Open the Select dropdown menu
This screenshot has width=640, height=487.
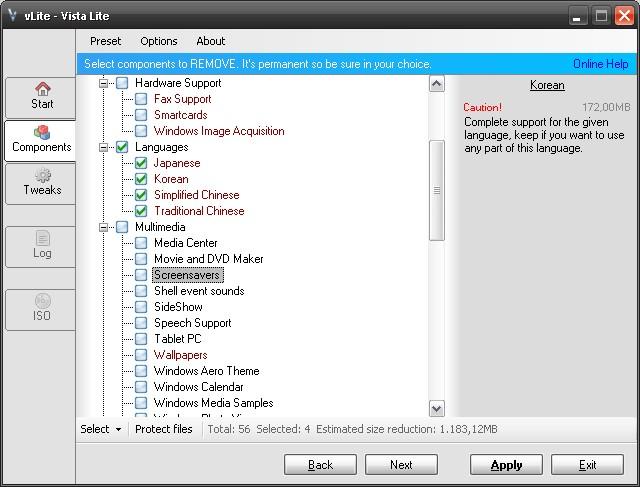101,429
